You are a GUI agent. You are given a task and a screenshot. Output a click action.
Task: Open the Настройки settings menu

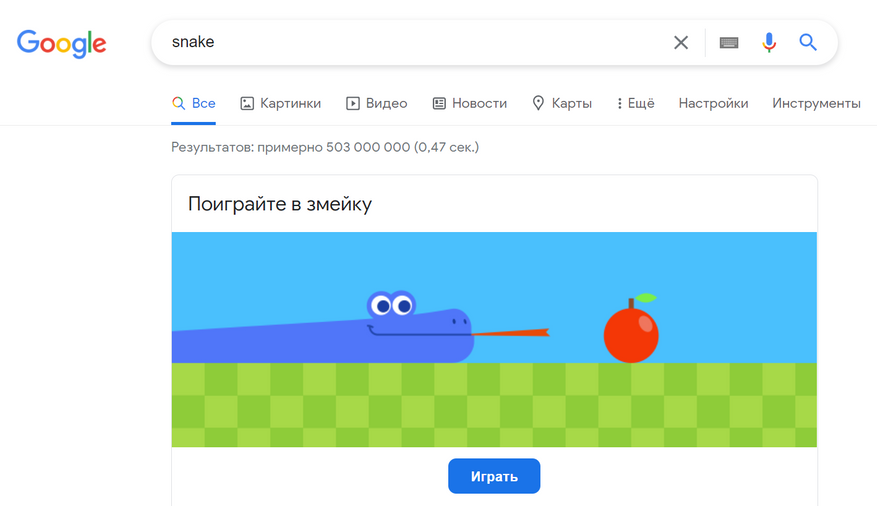(x=713, y=103)
